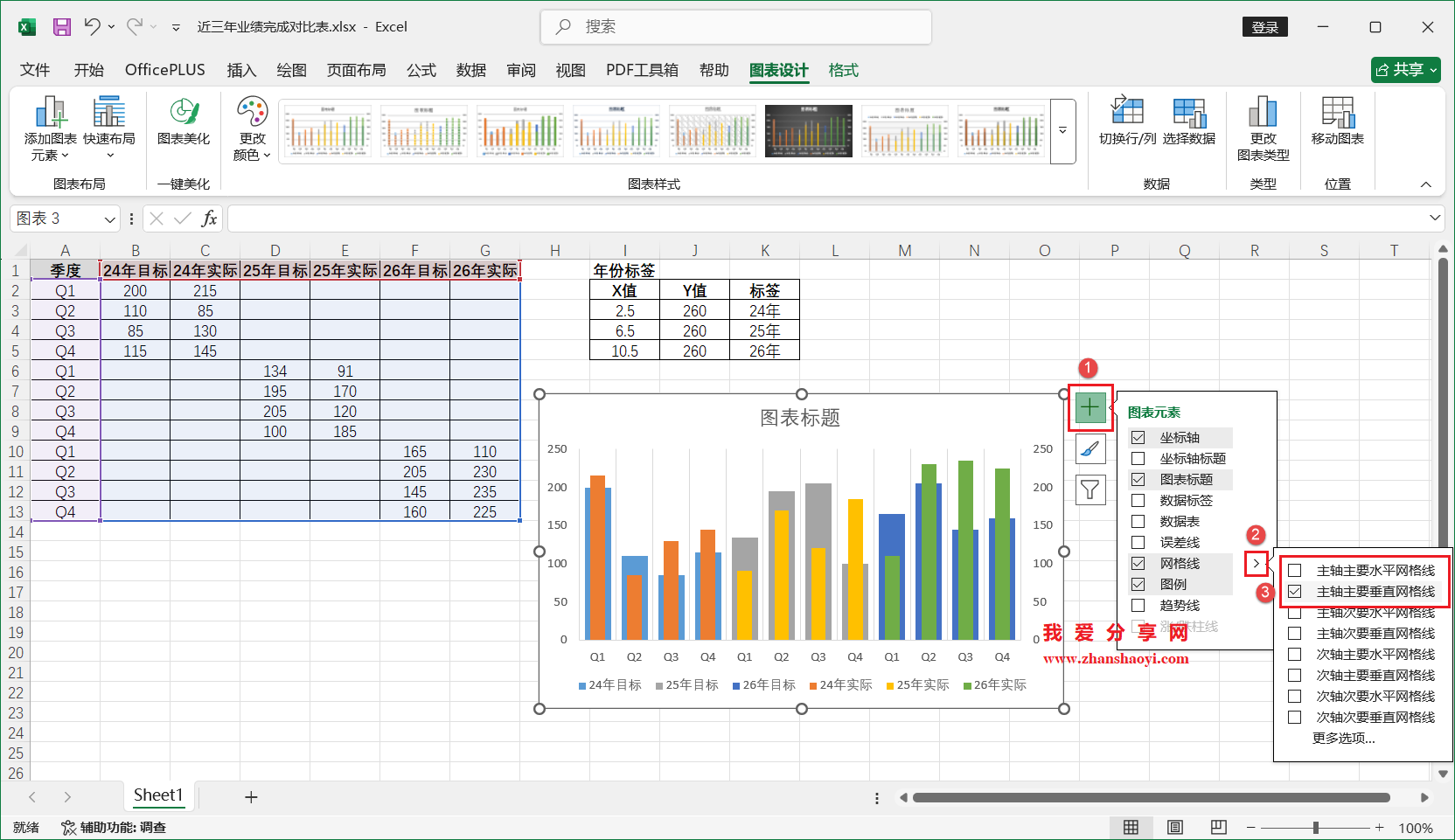This screenshot has width=1455, height=840.
Task: Click the zoom out minus icon
Action: pos(1251,828)
